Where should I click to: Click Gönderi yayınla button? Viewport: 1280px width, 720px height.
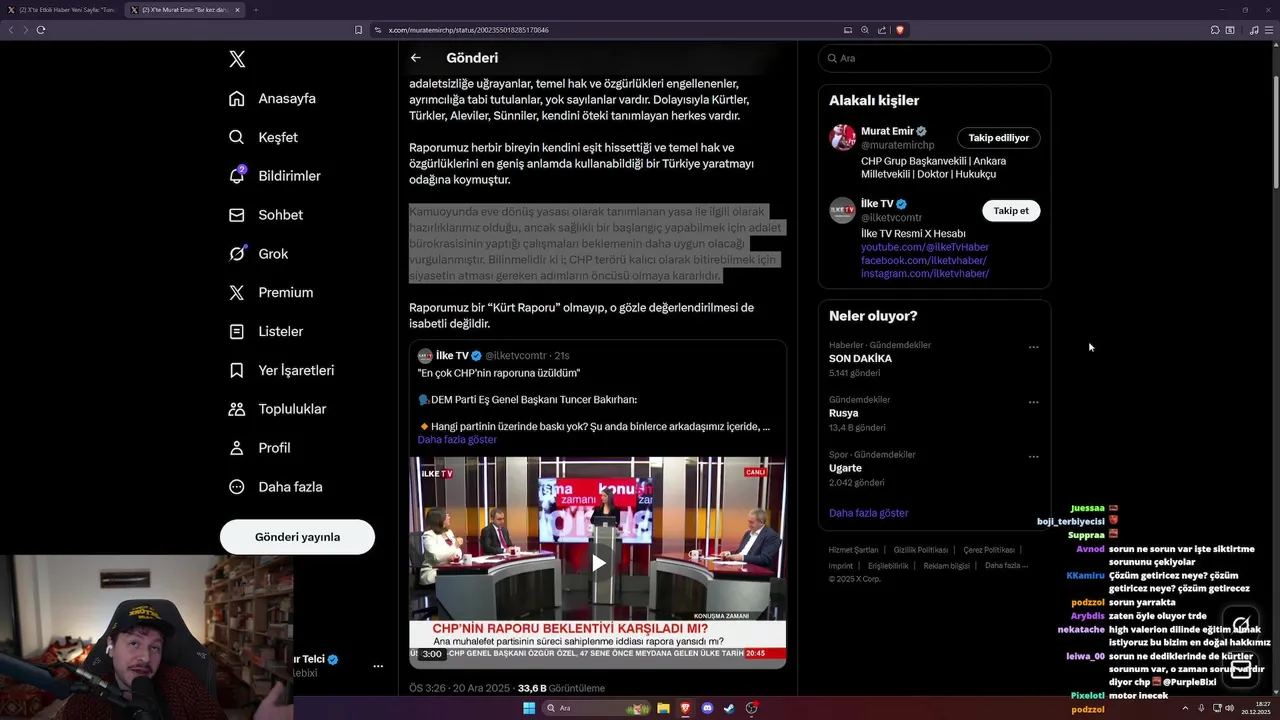coord(297,537)
